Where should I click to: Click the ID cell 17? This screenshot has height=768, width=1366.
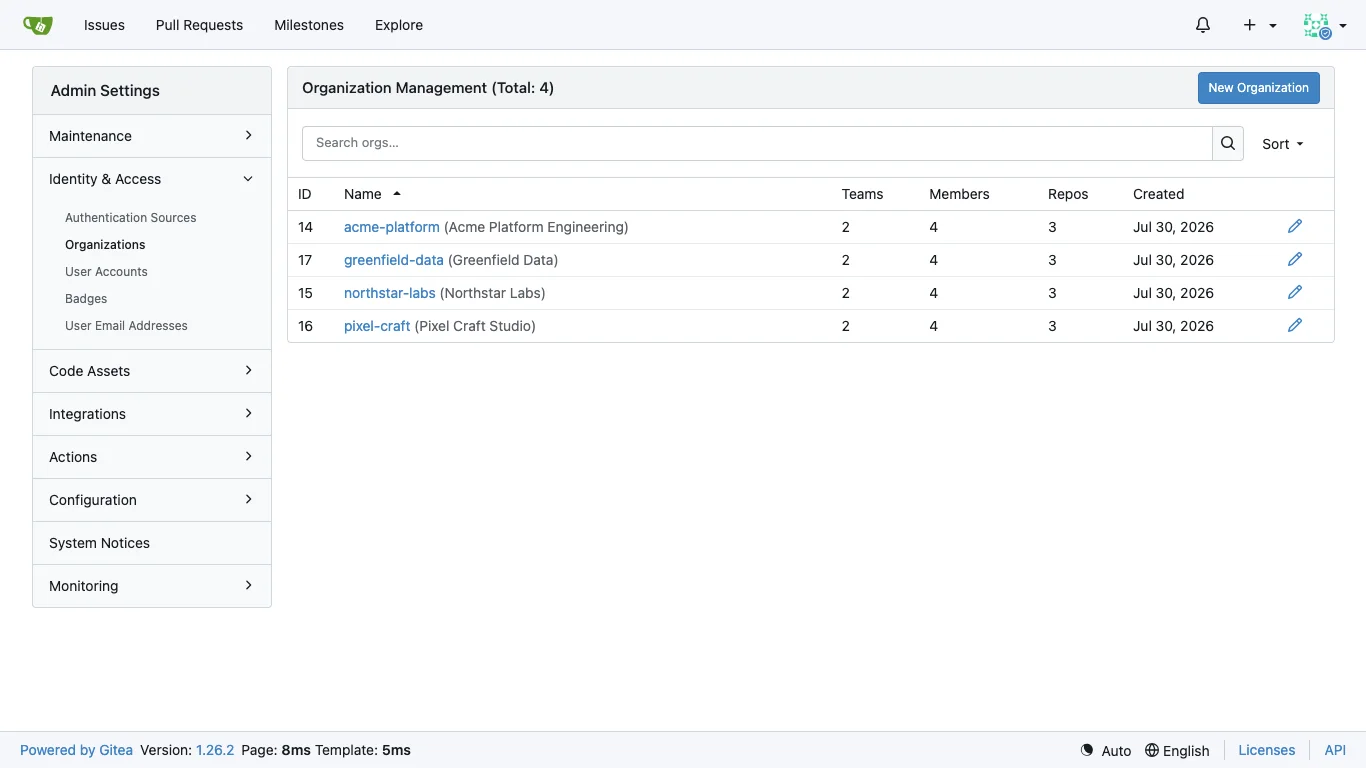pyautogui.click(x=306, y=260)
